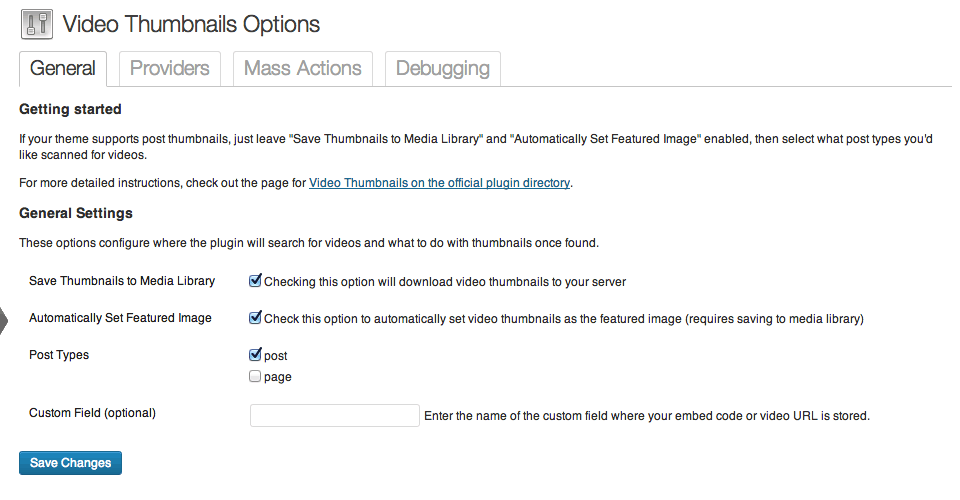Click the Automatically Set Featured Image label

coord(120,318)
